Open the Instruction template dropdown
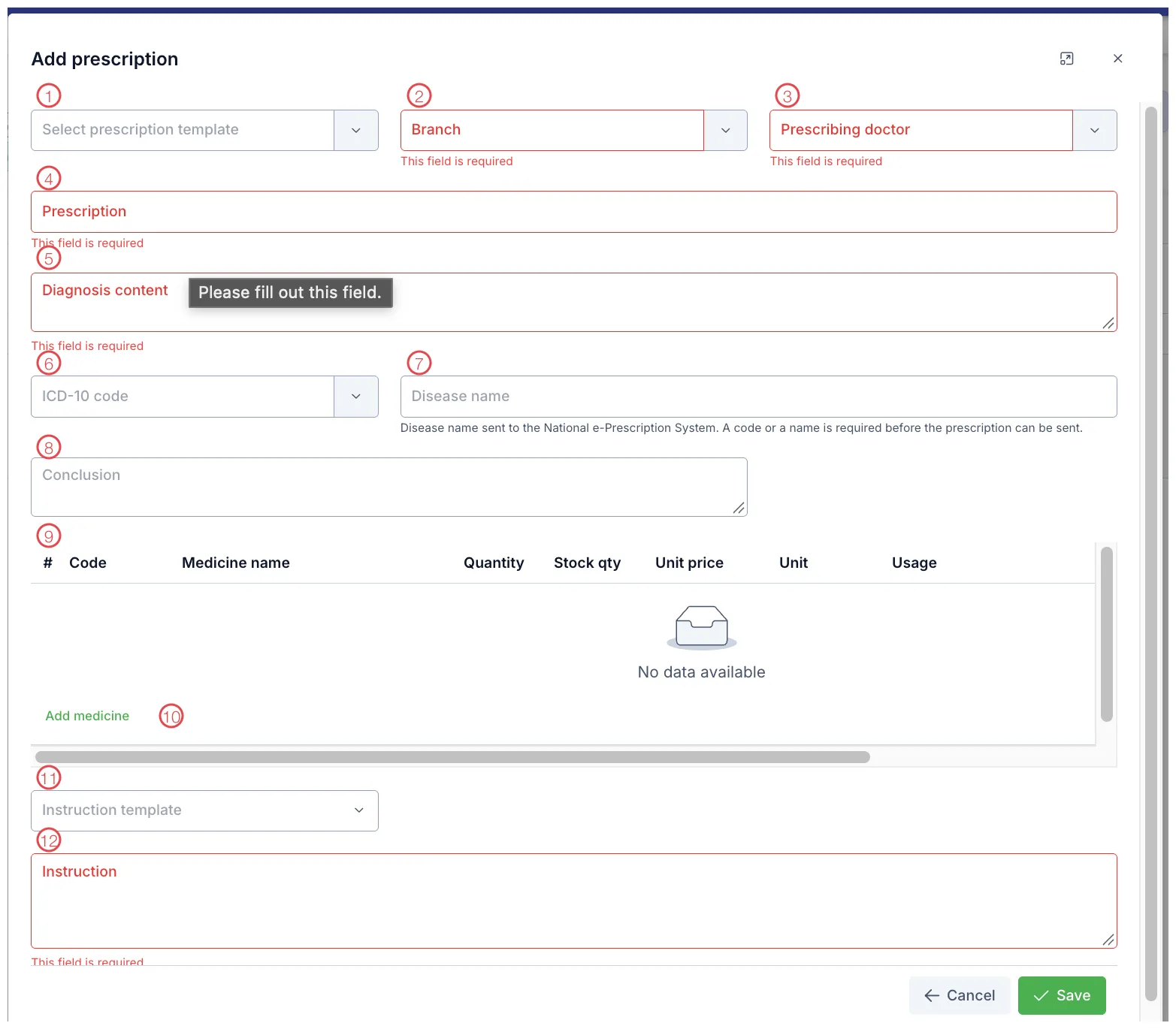The image size is (1176, 1029). [204, 810]
